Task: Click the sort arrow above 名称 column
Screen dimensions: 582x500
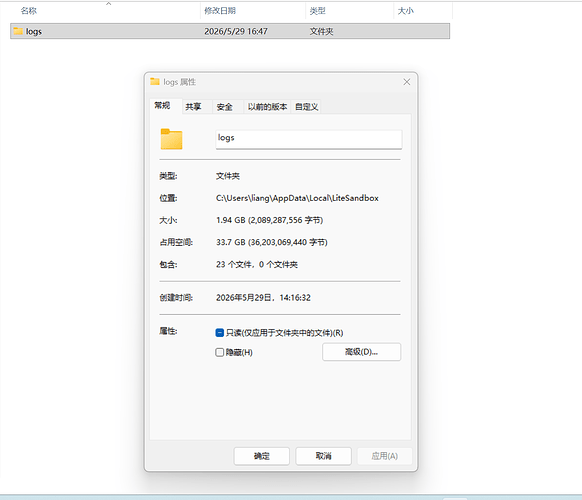Action: pos(108,4)
